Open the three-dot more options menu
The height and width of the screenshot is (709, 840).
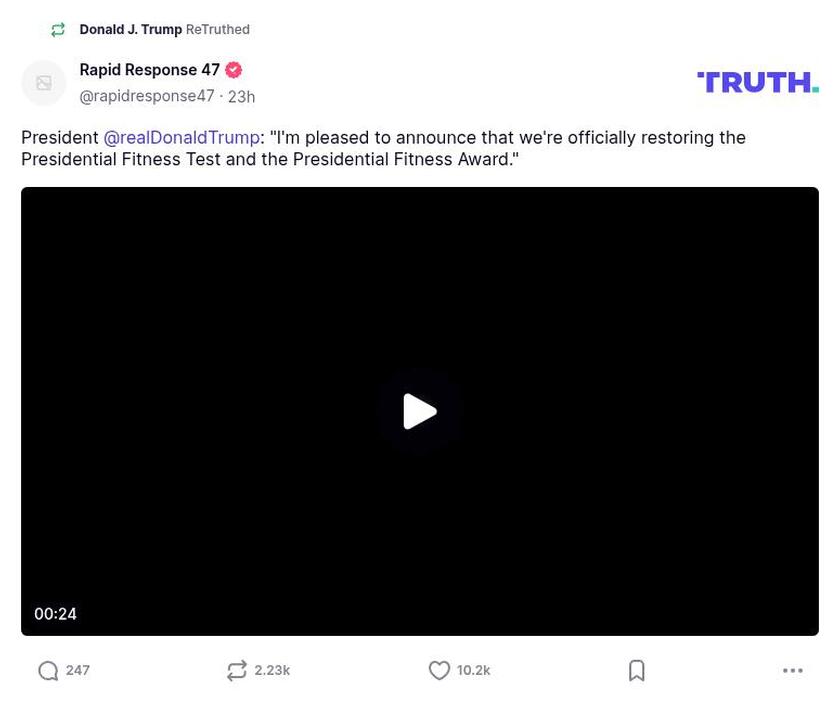click(792, 670)
